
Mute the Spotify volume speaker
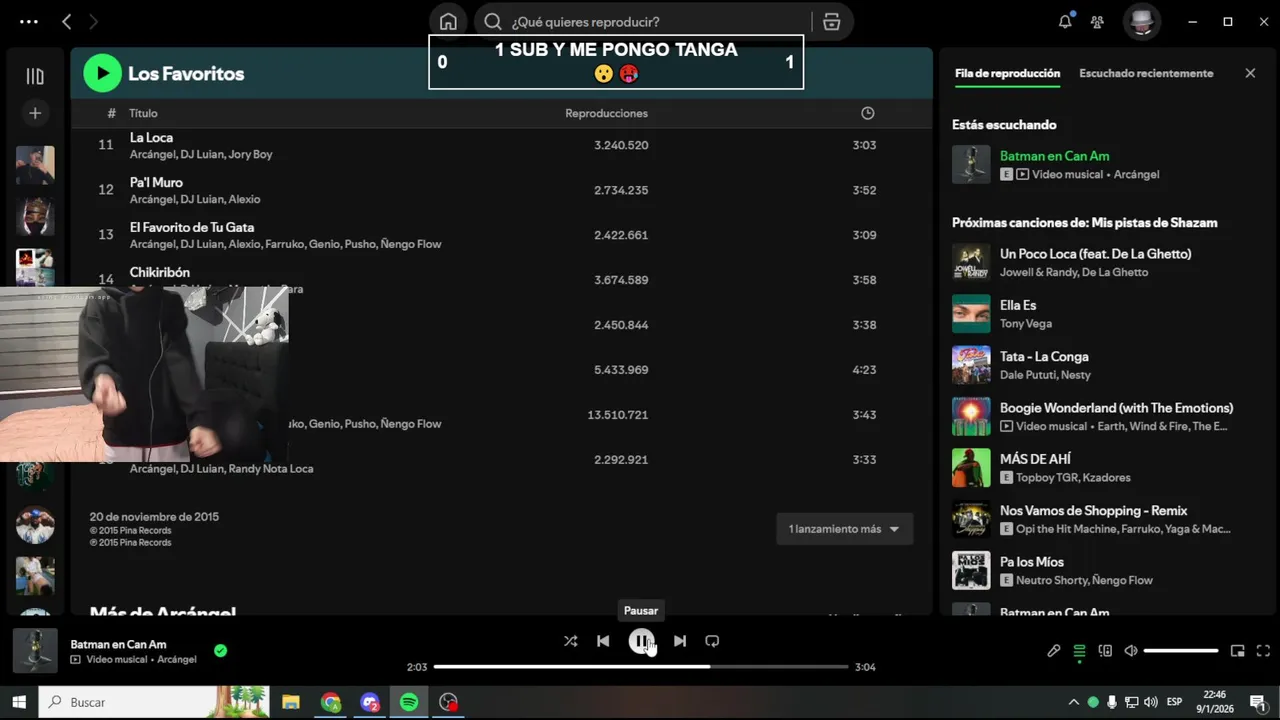(x=1131, y=651)
